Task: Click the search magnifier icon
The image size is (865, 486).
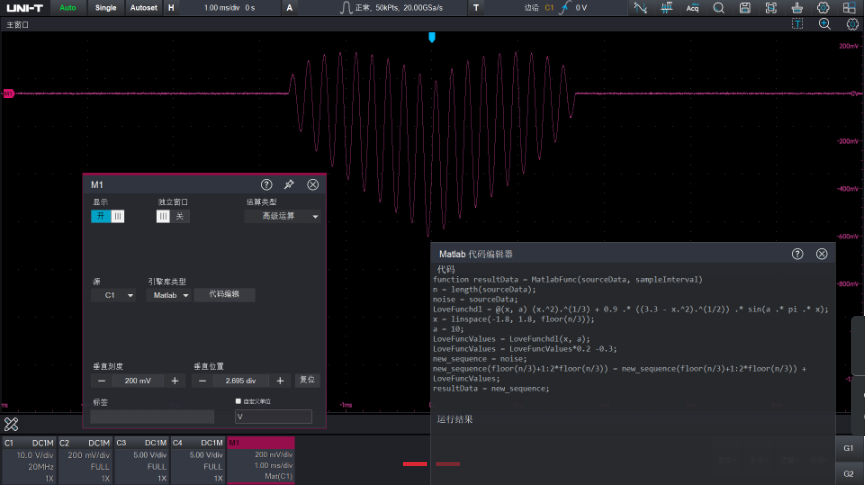Action: point(718,8)
